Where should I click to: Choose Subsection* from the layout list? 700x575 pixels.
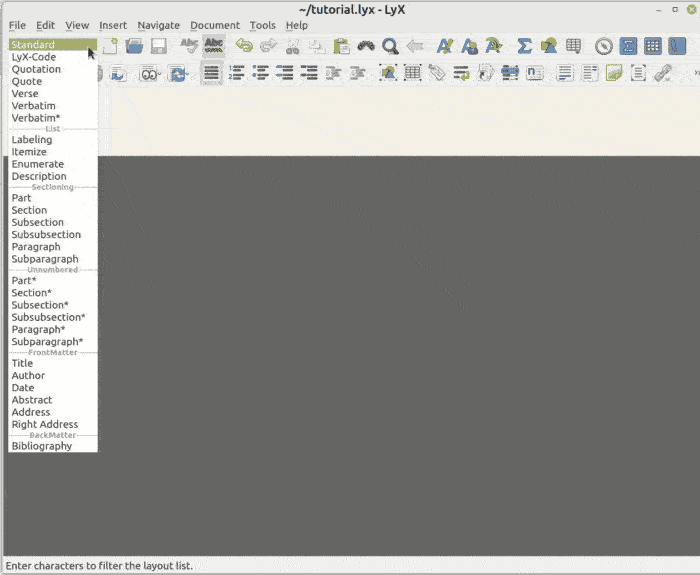[x=40, y=305]
